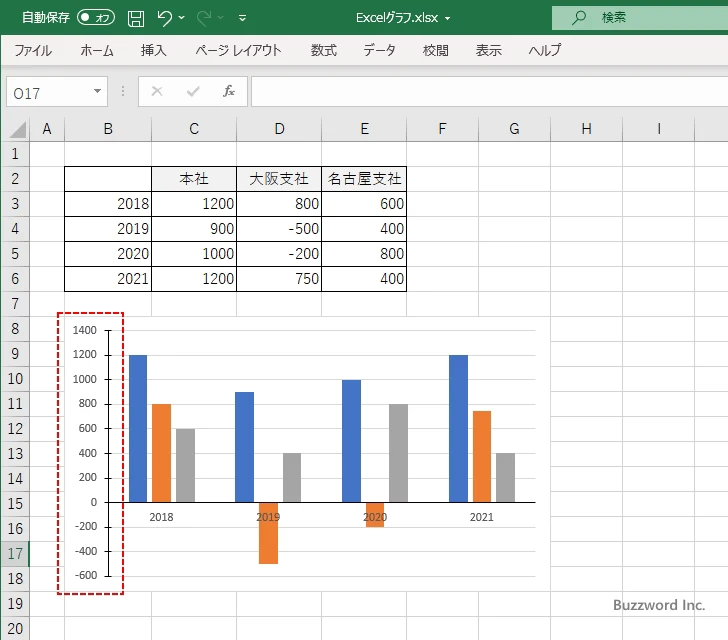The width and height of the screenshot is (728, 640).
Task: Select column G header
Action: coord(514,129)
